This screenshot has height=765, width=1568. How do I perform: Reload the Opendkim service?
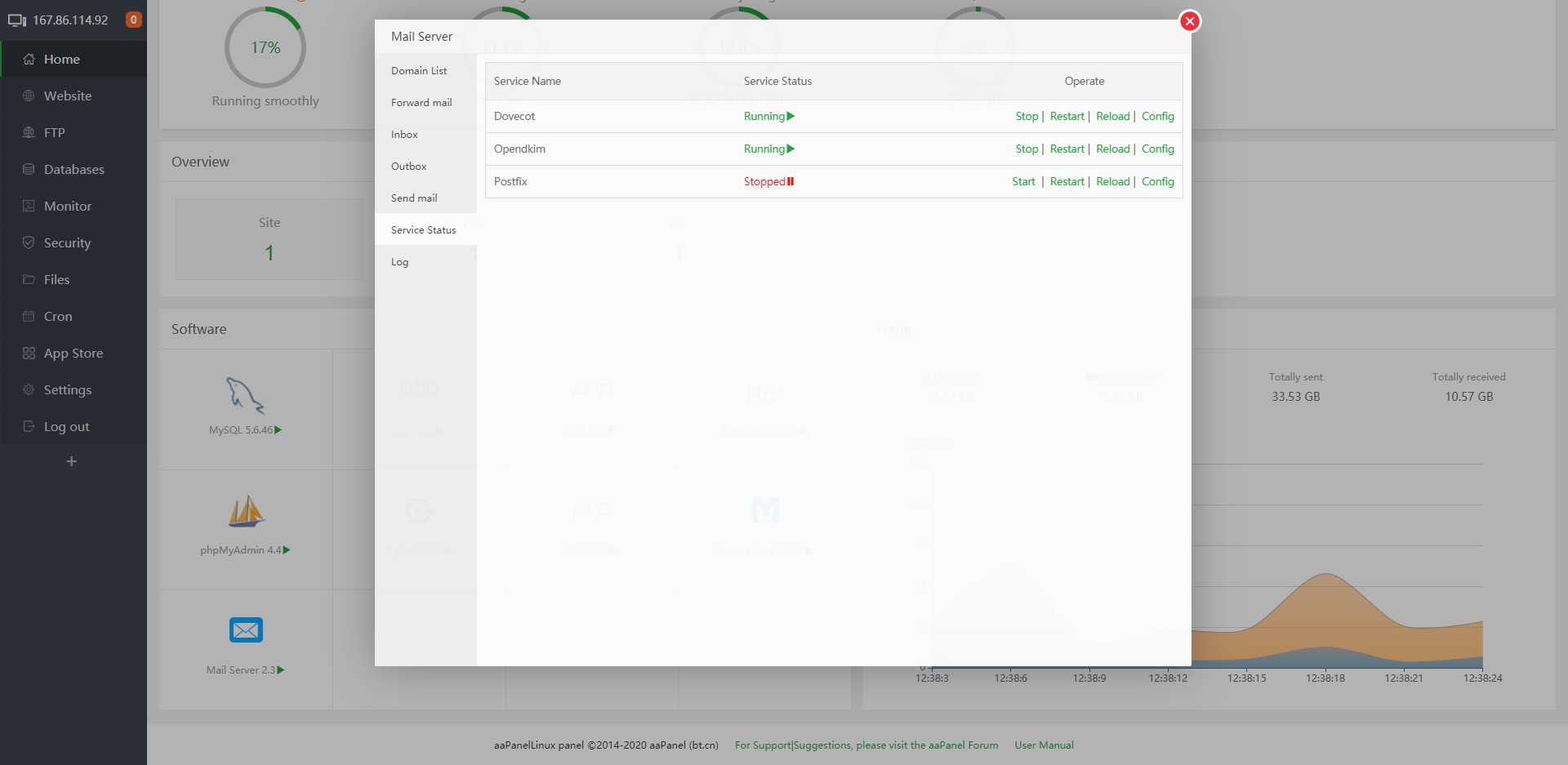(1113, 149)
